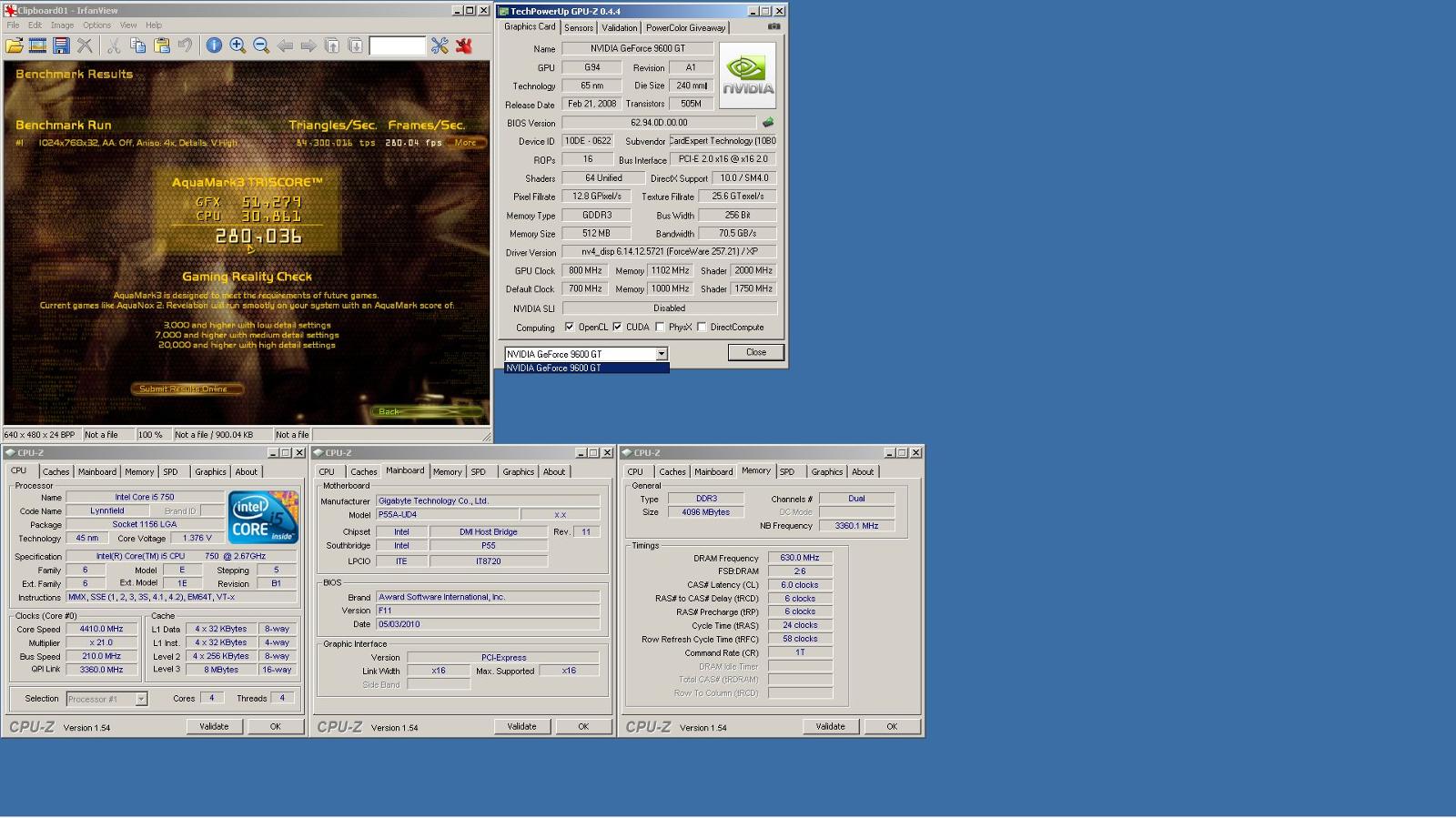Click OK in the Mainboard CPU-Z window
The height and width of the screenshot is (818, 1456).
coord(583,726)
